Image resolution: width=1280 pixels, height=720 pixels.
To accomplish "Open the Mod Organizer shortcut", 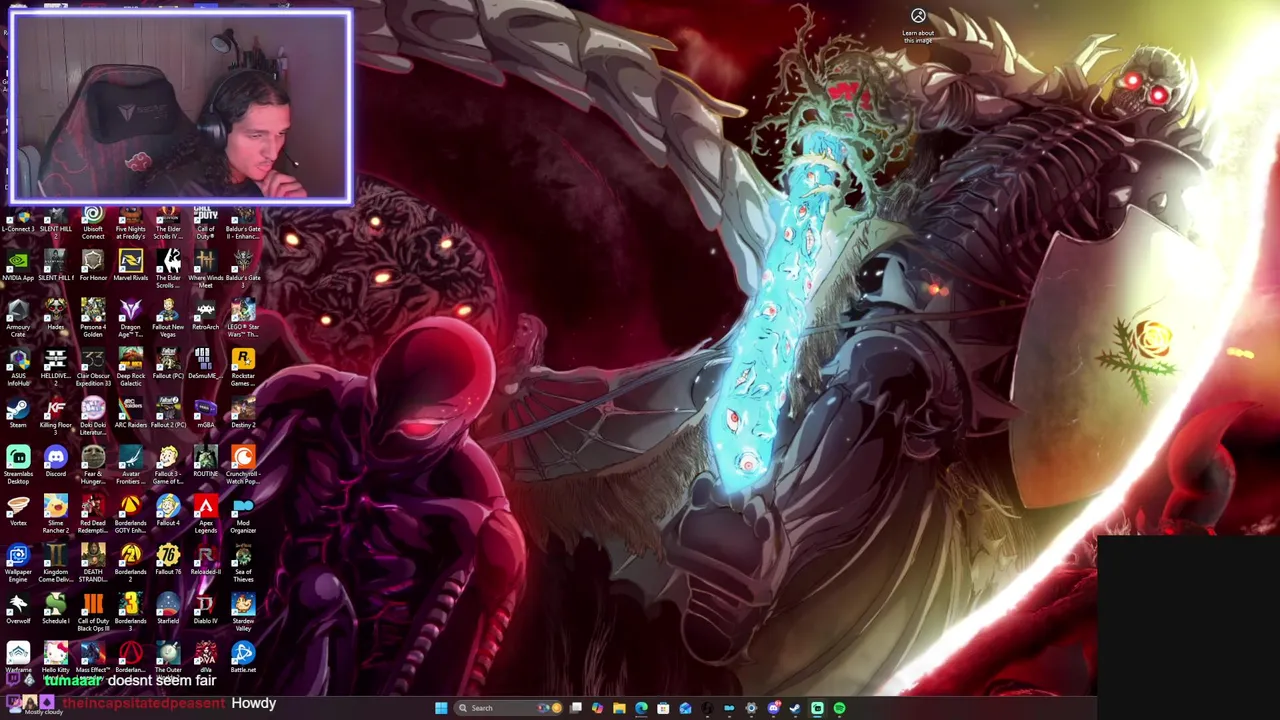I will (243, 515).
